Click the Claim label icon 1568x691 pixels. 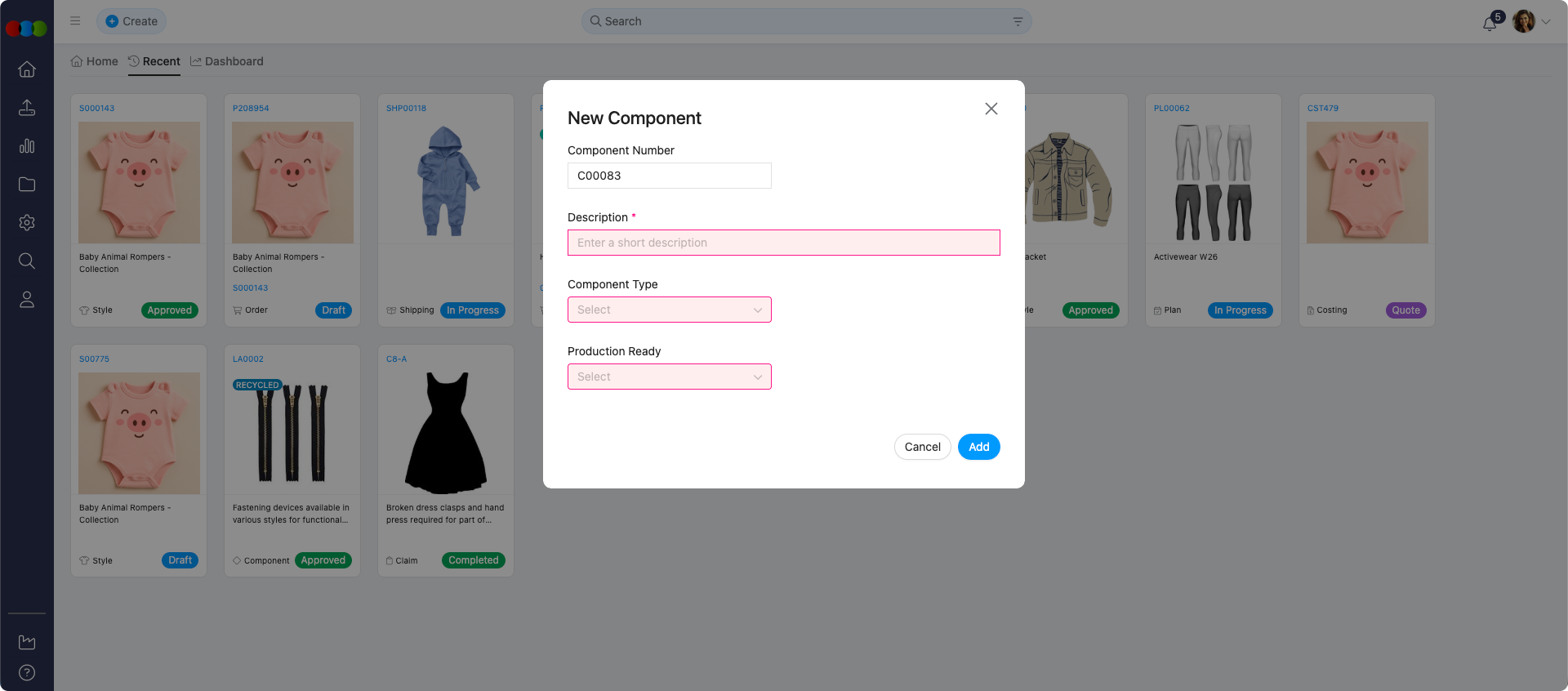[x=390, y=560]
